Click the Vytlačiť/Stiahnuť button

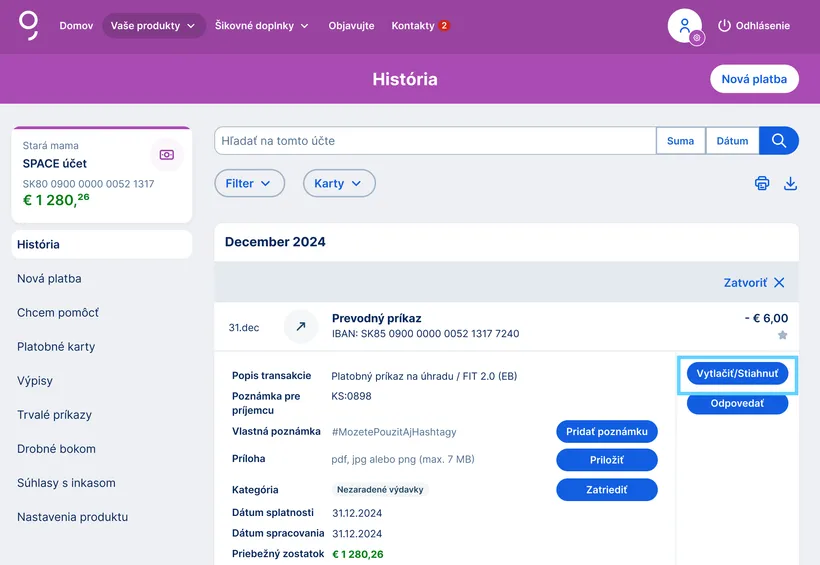pyautogui.click(x=737, y=373)
